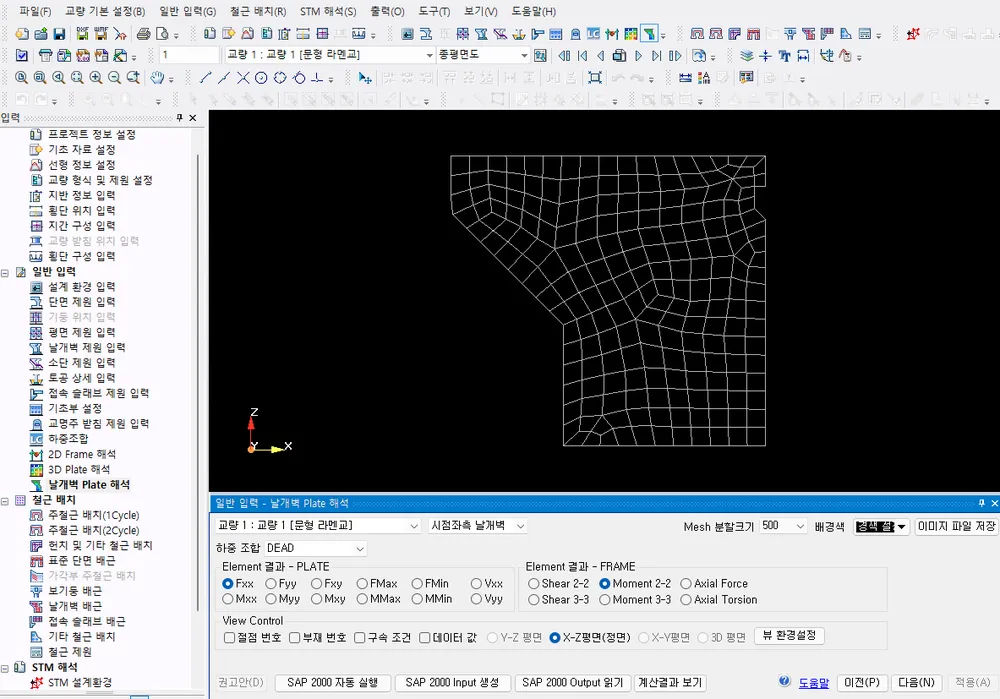This screenshot has height=699, width=1000.
Task: Click the go to first view icon
Action: [582, 56]
